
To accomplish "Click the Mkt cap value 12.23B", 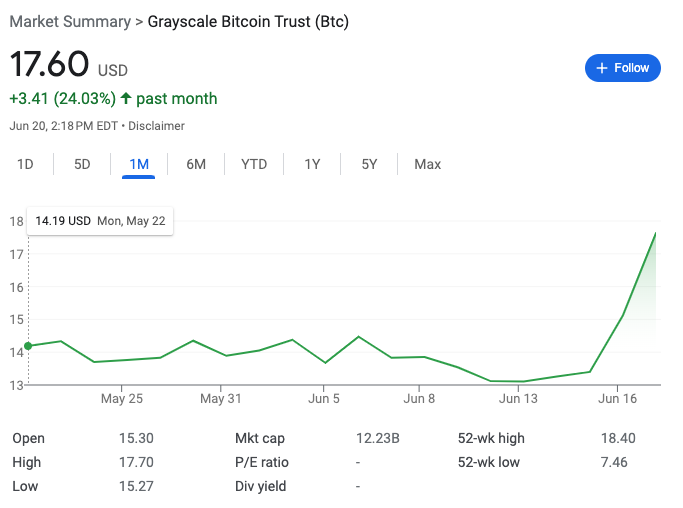I will click(378, 438).
